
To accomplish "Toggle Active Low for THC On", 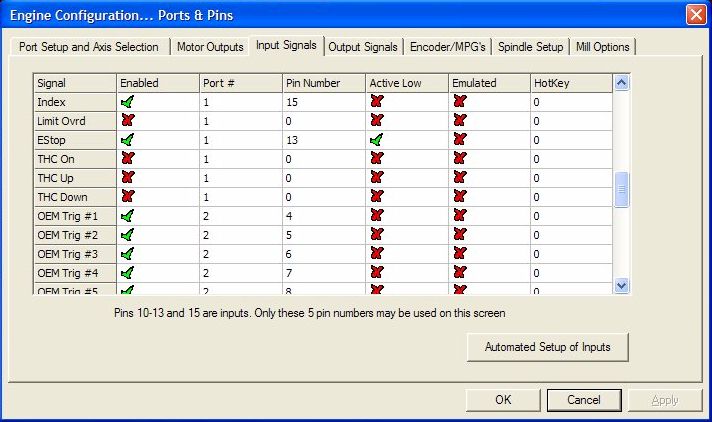I will point(377,158).
